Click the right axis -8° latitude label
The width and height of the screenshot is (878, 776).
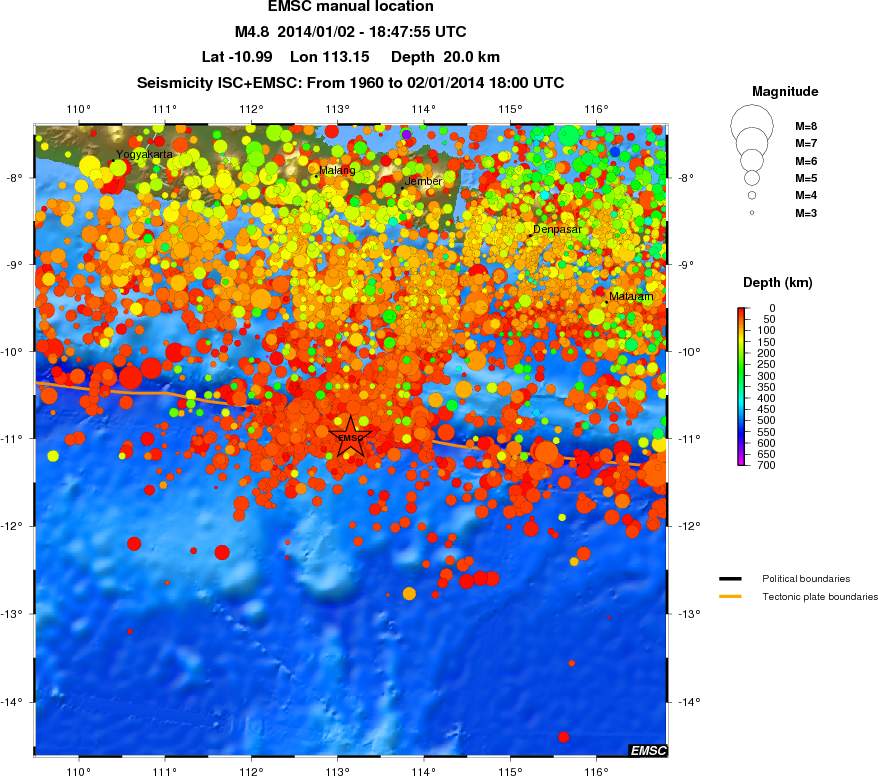[686, 177]
